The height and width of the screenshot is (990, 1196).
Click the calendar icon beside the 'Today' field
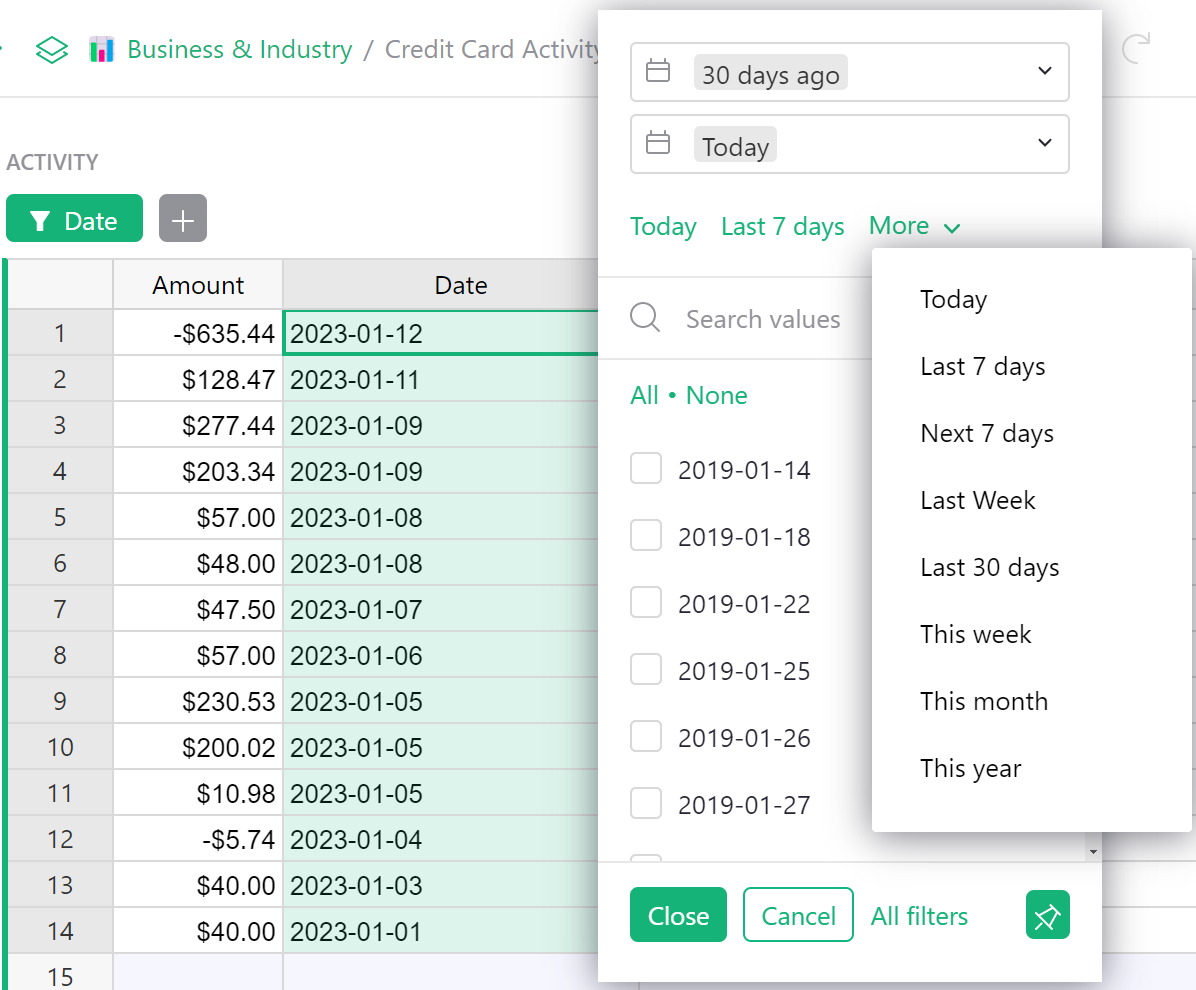(x=659, y=143)
